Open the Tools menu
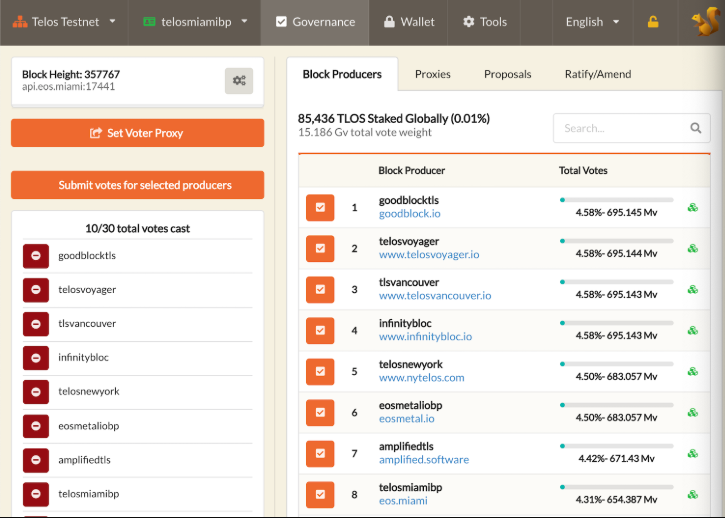This screenshot has width=725, height=518. [484, 22]
